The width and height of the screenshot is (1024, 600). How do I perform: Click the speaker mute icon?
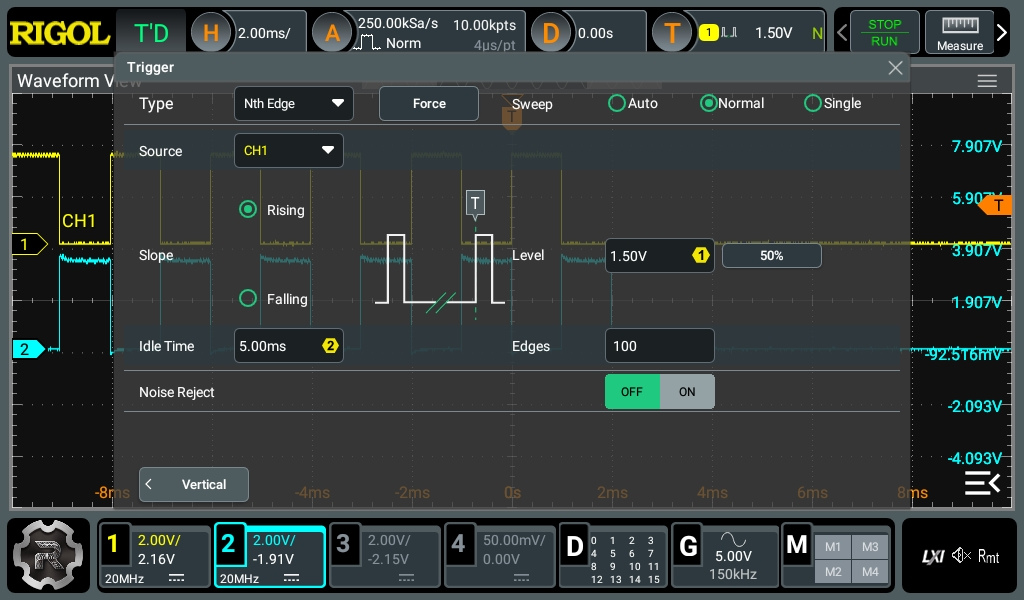point(962,556)
